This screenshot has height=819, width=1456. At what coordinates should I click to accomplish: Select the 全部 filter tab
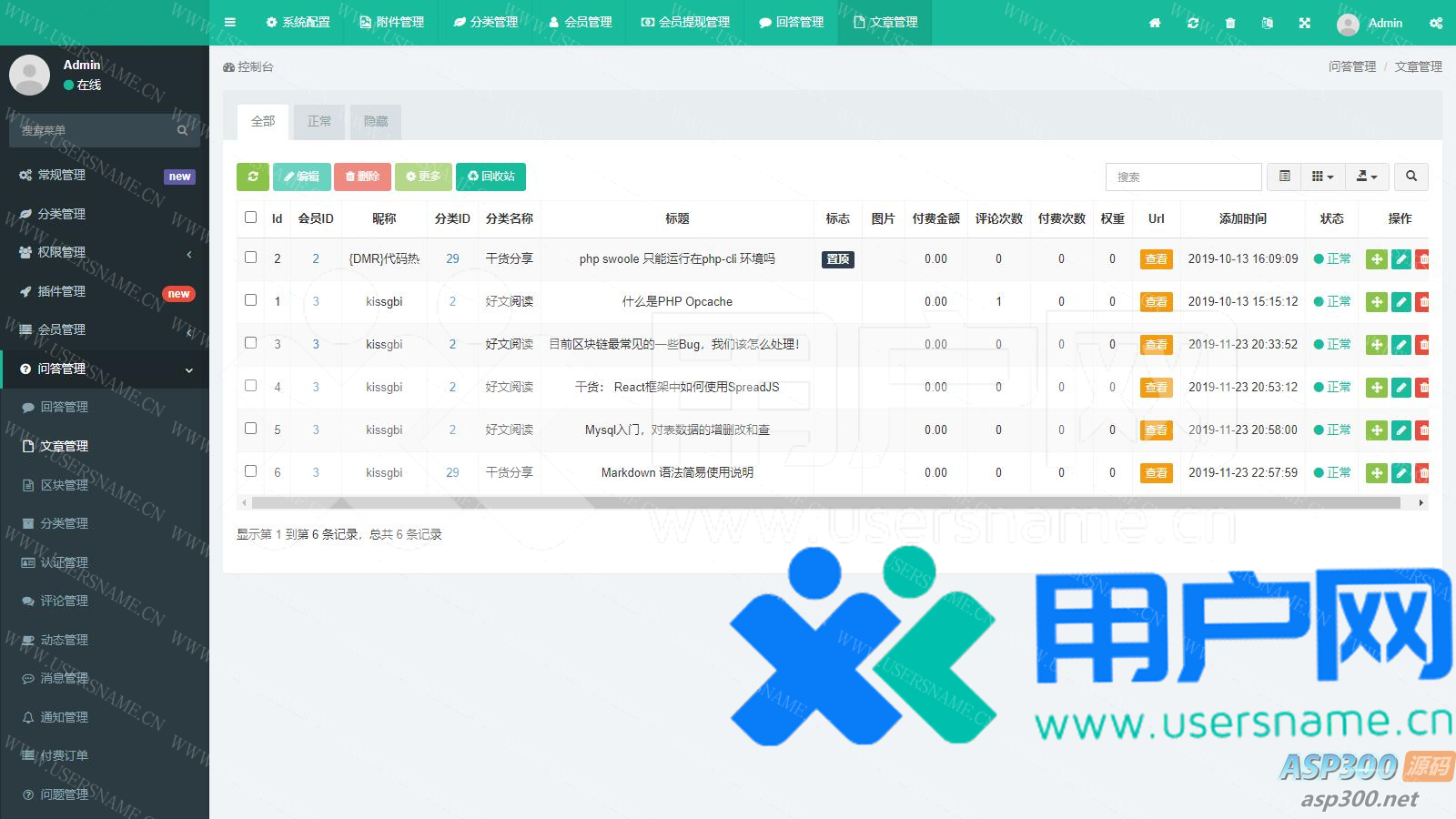pos(263,122)
